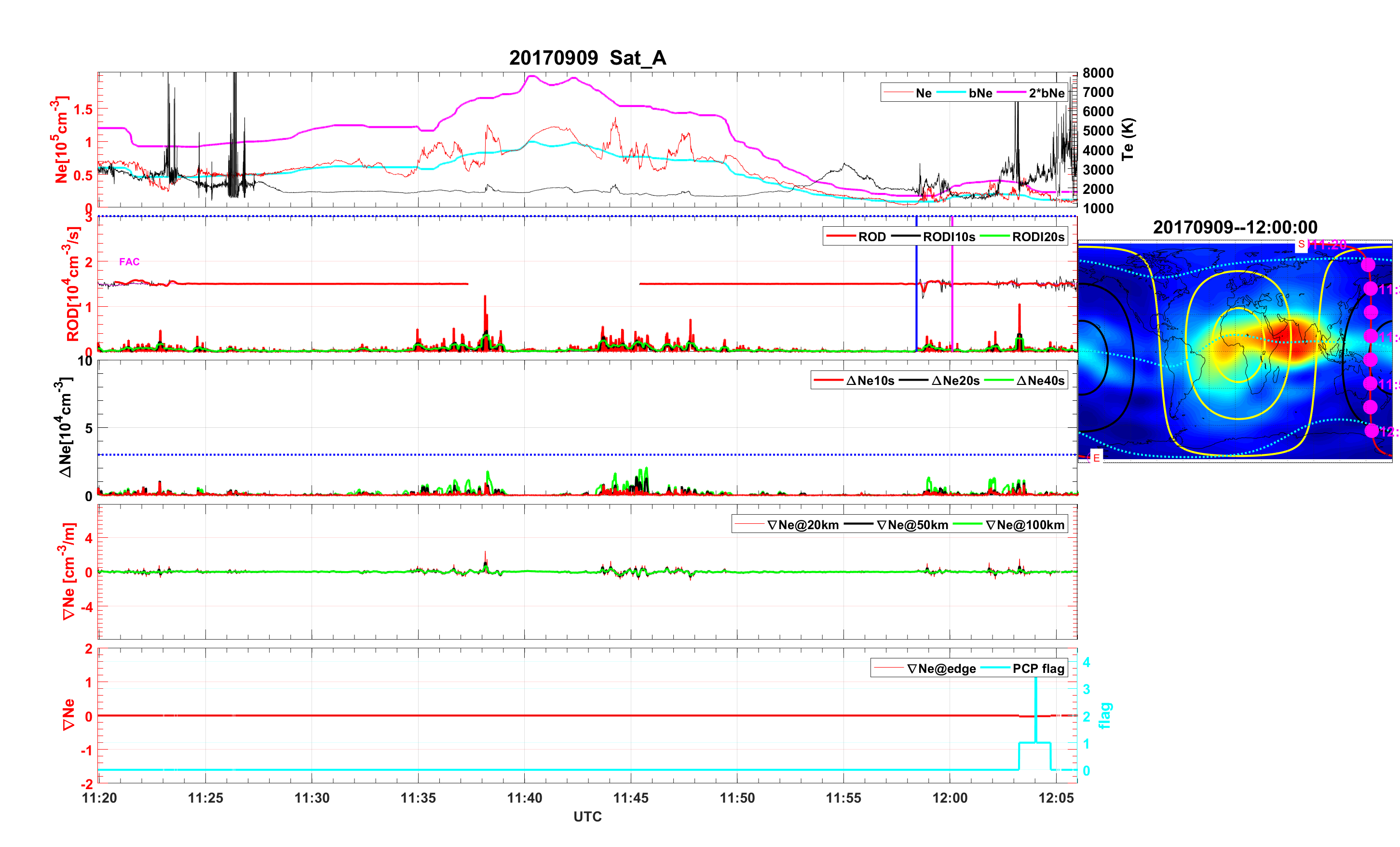Click the PCP flag legend entry
The height and width of the screenshot is (847, 1400).
tap(1038, 669)
